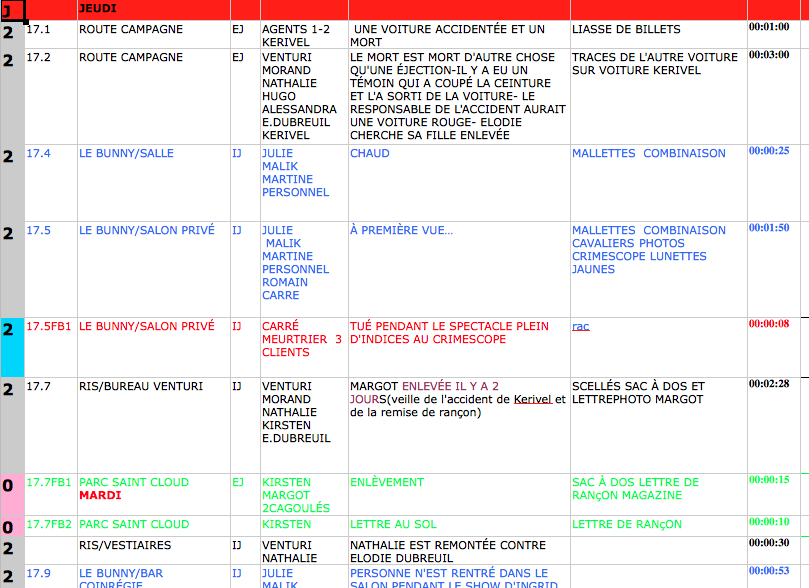
Task: Select blue LE BUNNY/SALON PRIVÉ cell
Action: click(x=154, y=269)
